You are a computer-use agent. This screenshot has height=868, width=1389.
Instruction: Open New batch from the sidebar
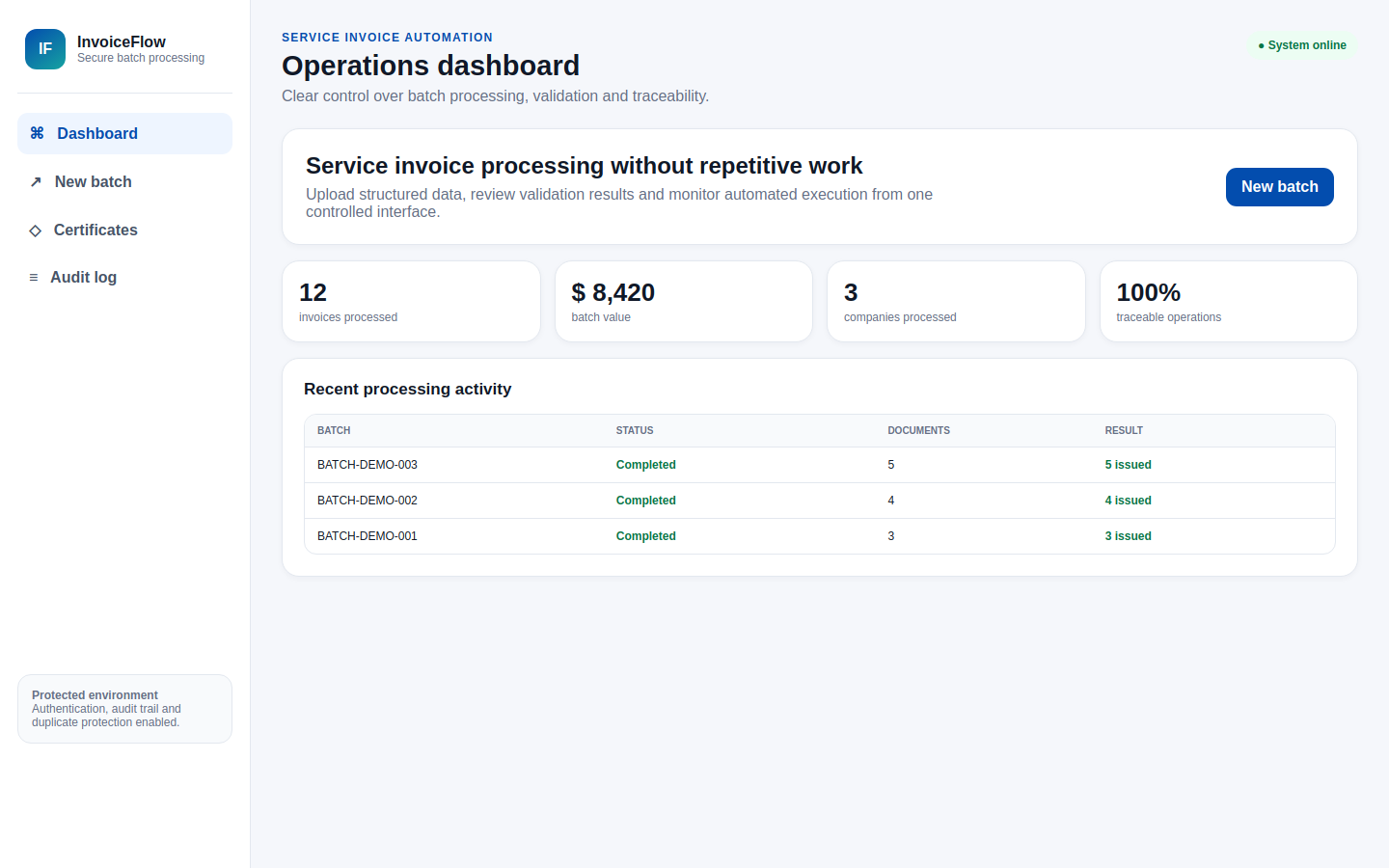click(x=124, y=181)
